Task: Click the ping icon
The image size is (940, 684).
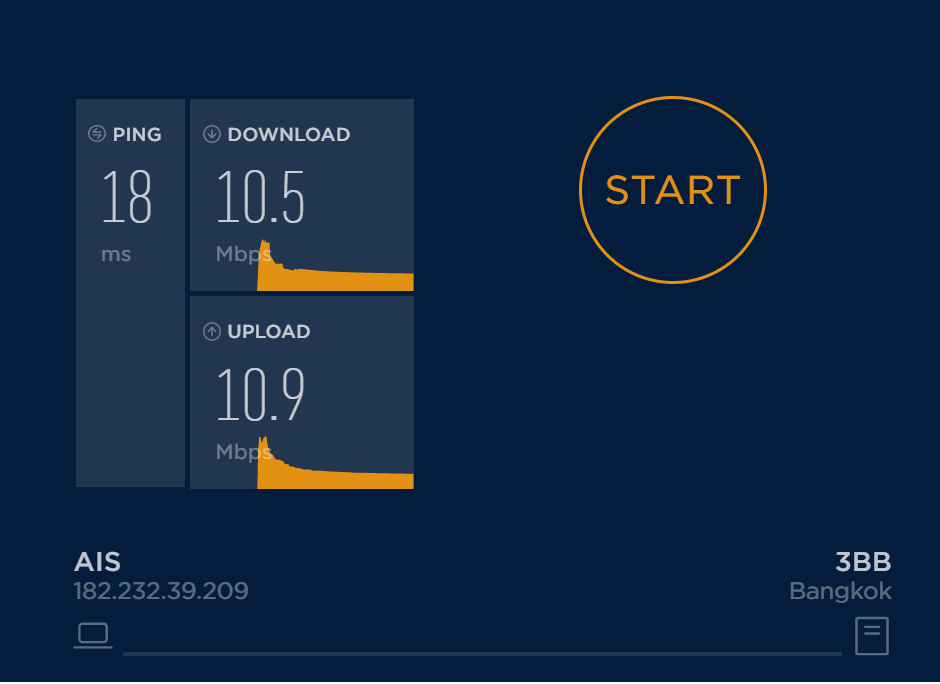Action: (x=97, y=134)
